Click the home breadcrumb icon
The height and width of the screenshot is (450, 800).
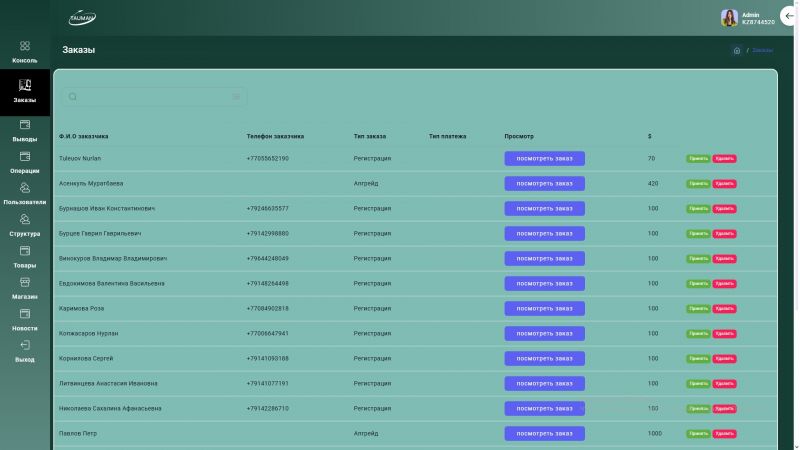point(737,50)
